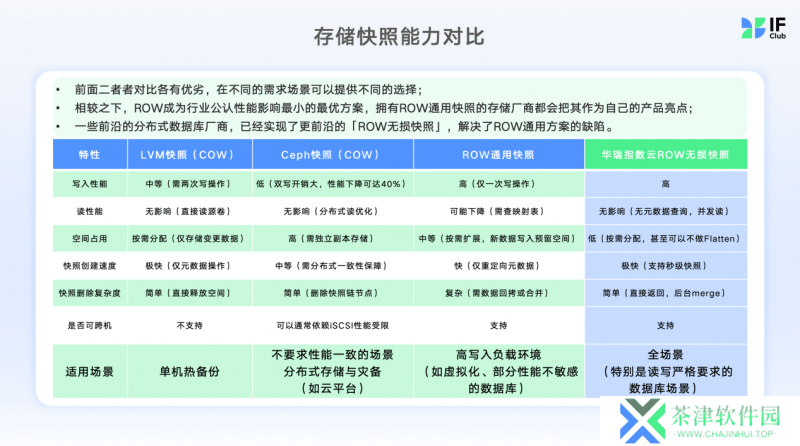Select the bullet starting '一些前沿的分布式数据库厂商'
The width and height of the screenshot is (800, 446).
(x=344, y=127)
